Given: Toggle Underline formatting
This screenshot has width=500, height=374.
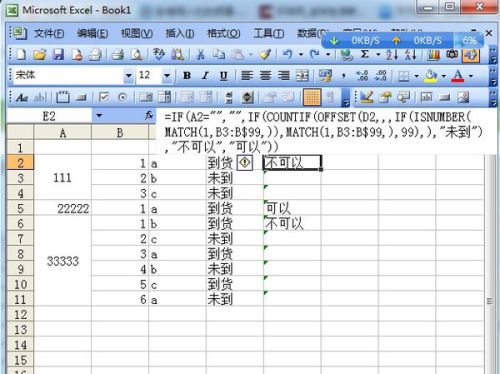Looking at the screenshot, I should tap(224, 76).
